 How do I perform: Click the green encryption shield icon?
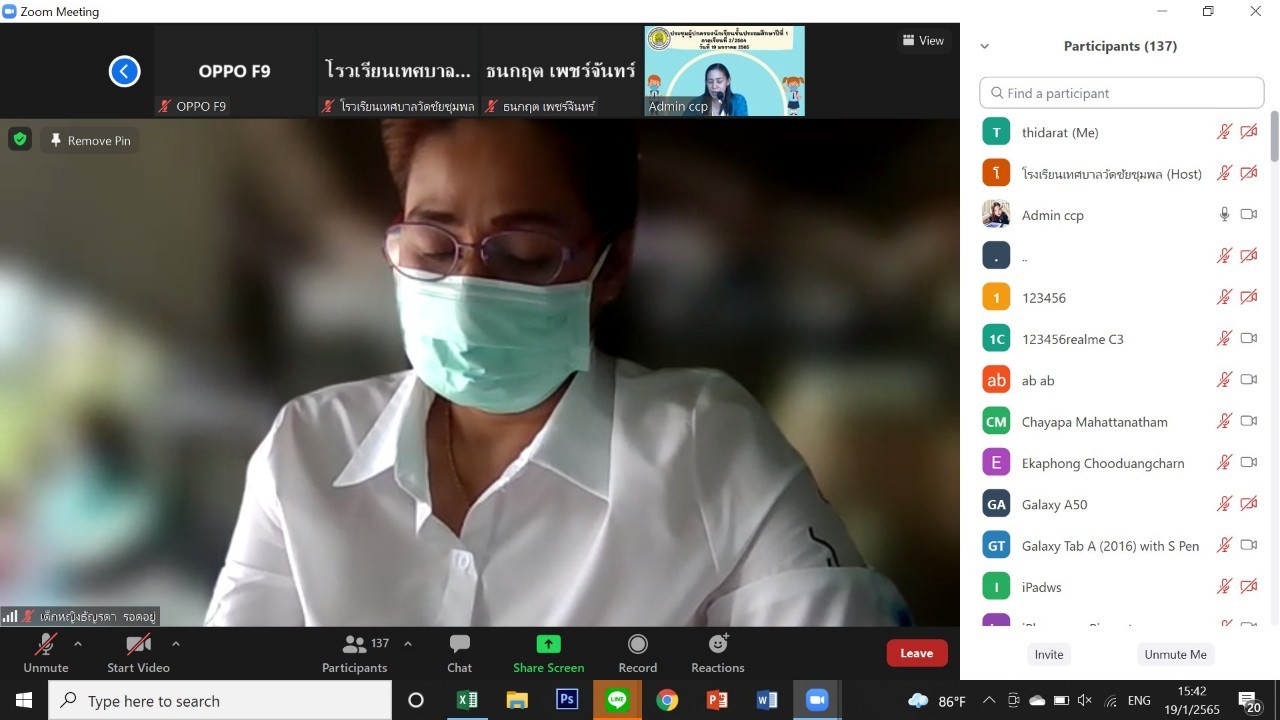(20, 139)
